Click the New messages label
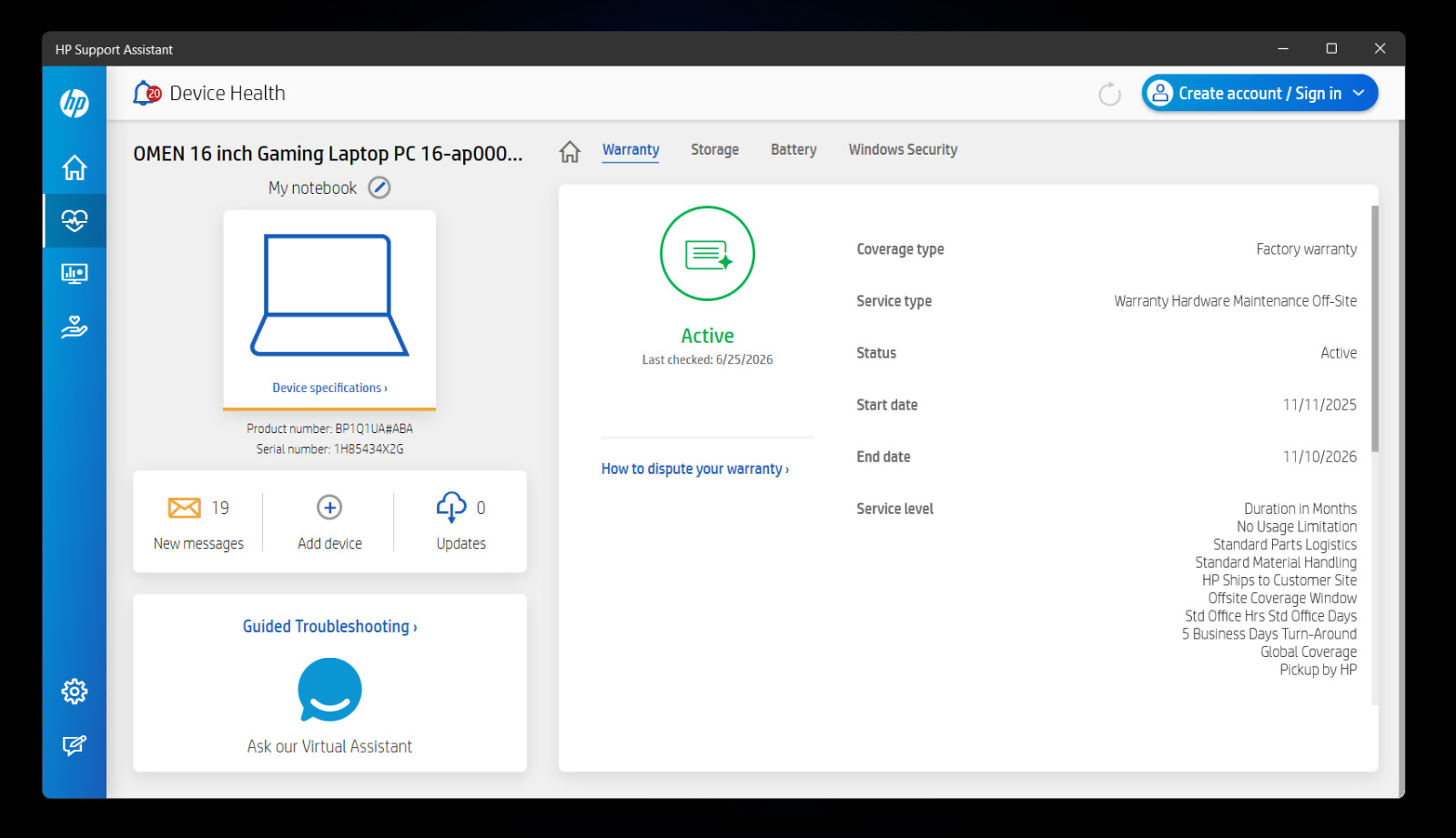This screenshot has width=1456, height=838. click(198, 544)
